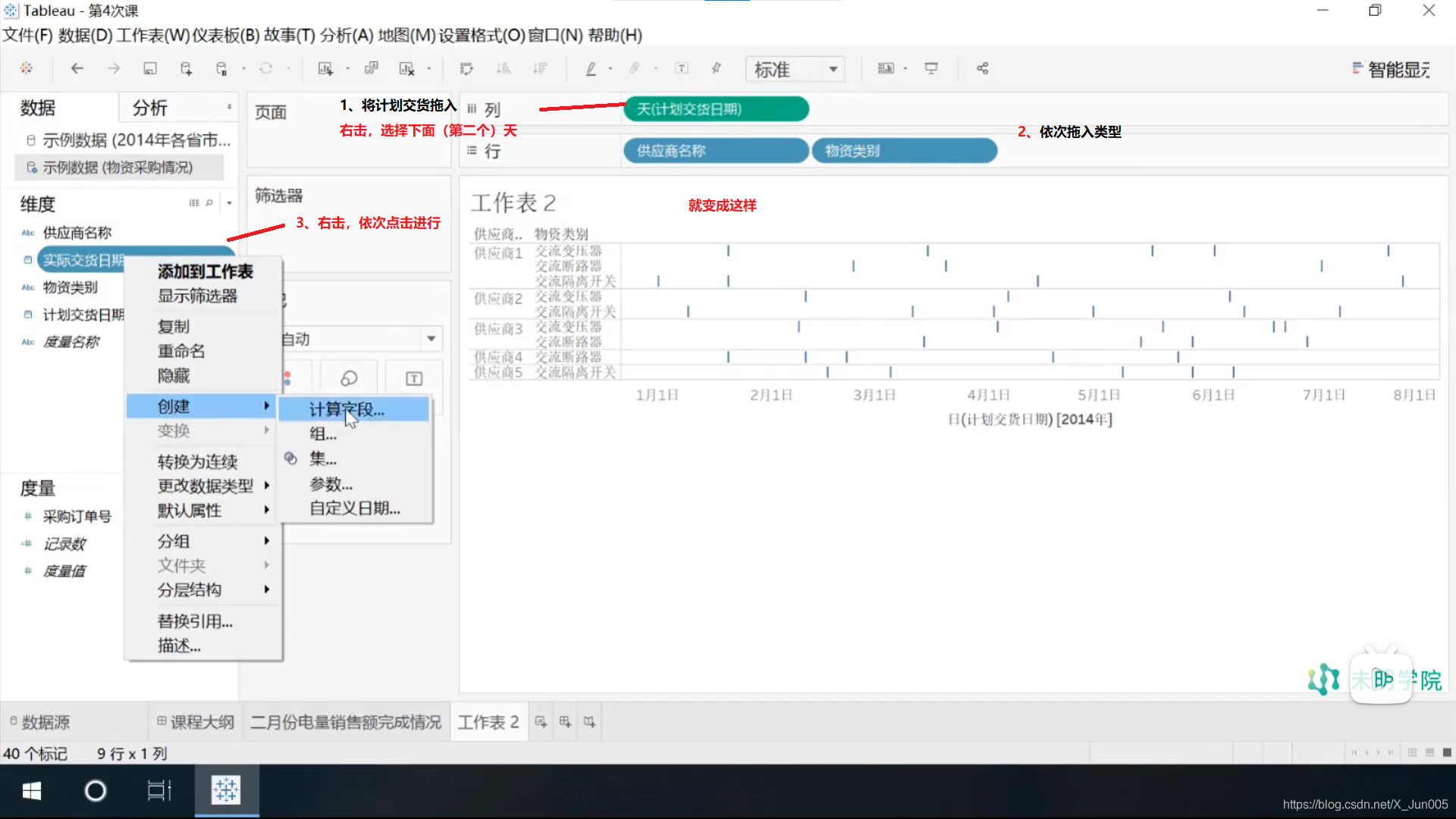Open the Swap Rows and Columns icon
1456x819 pixels.
pos(466,68)
